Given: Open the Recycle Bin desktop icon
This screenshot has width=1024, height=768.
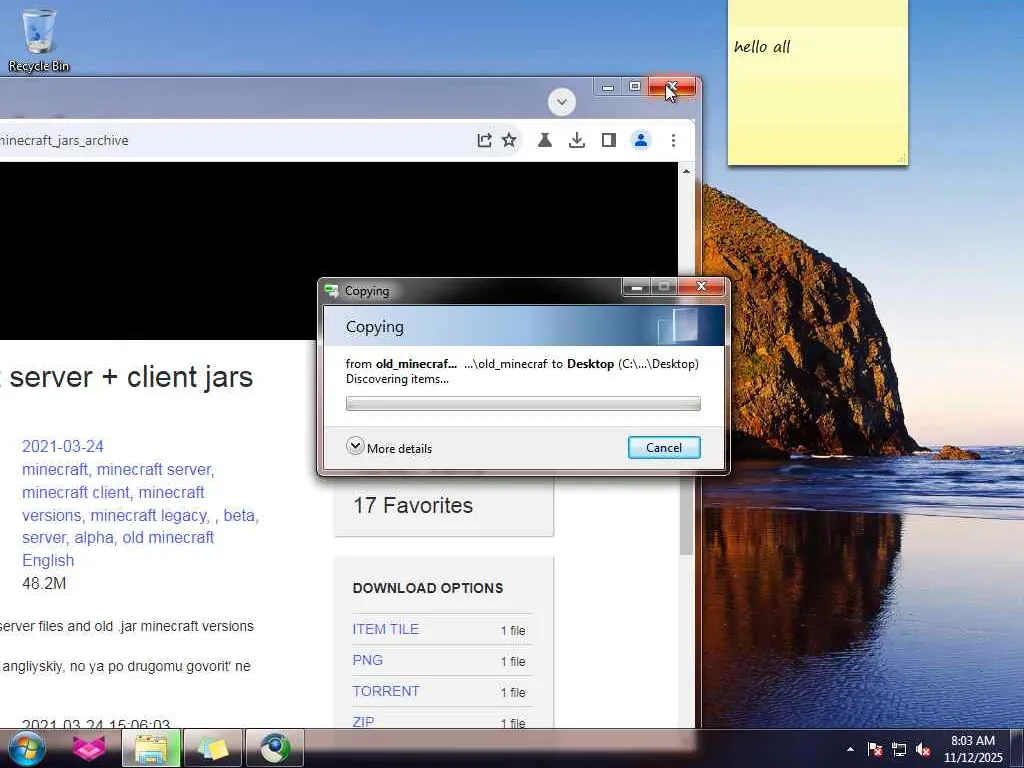Looking at the screenshot, I should 39,40.
